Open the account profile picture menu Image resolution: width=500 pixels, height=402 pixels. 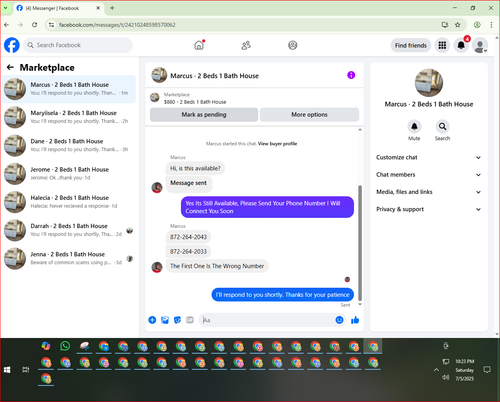pyautogui.click(x=480, y=45)
